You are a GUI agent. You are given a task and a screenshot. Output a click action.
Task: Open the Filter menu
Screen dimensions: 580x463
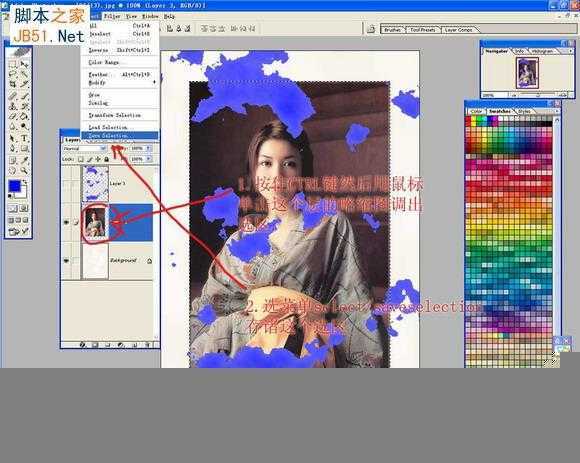pyautogui.click(x=112, y=16)
